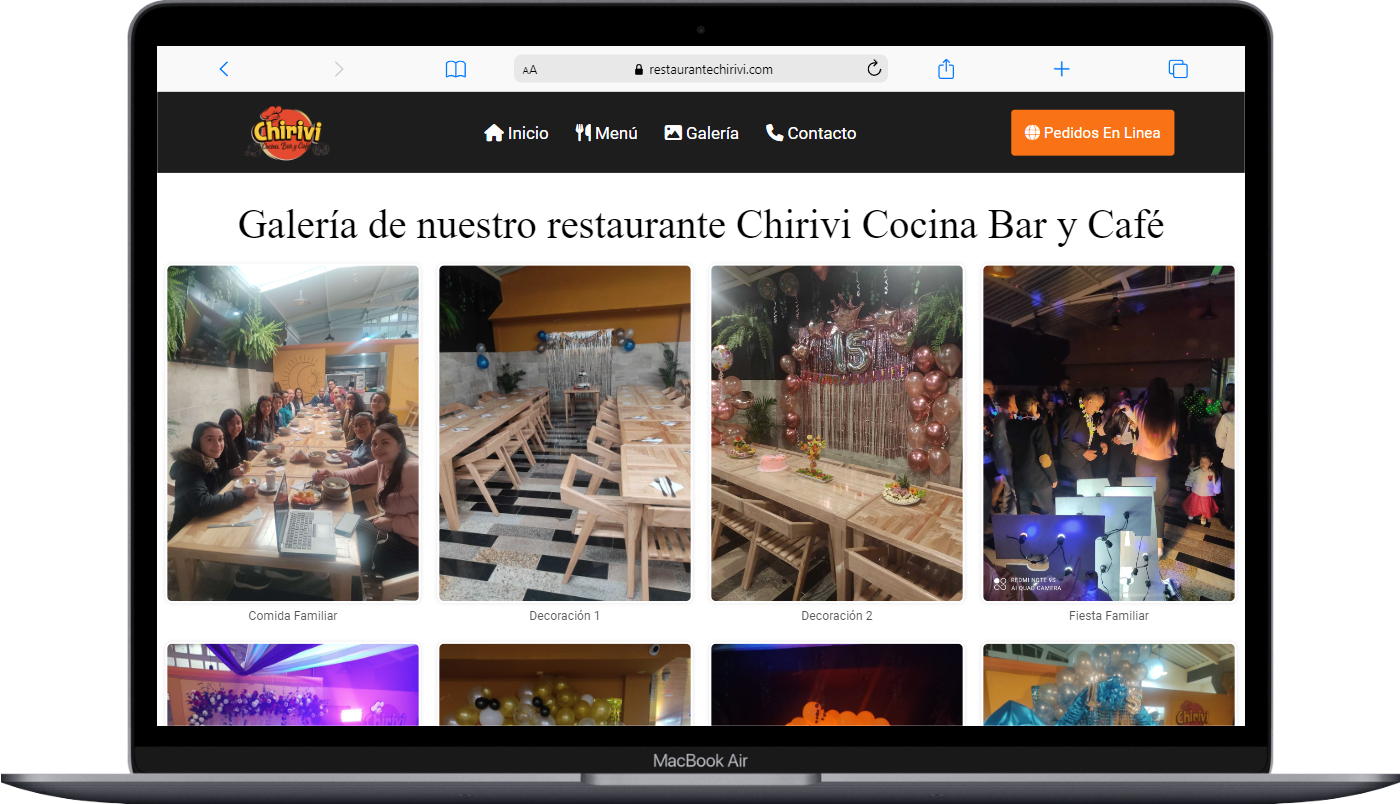1400x804 pixels.
Task: Click the Chirivi restaurant logo
Action: pos(287,133)
